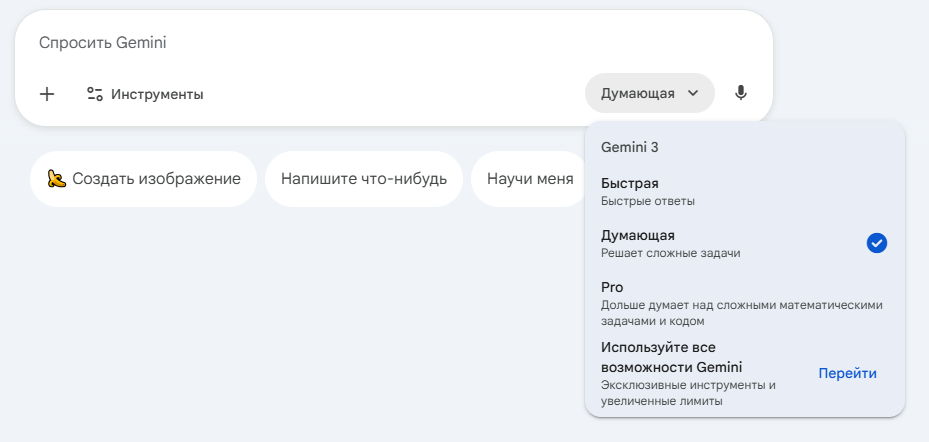Viewport: 929px width, 442px height.
Task: Click the banana icon on the image chip
Action: 57,179
